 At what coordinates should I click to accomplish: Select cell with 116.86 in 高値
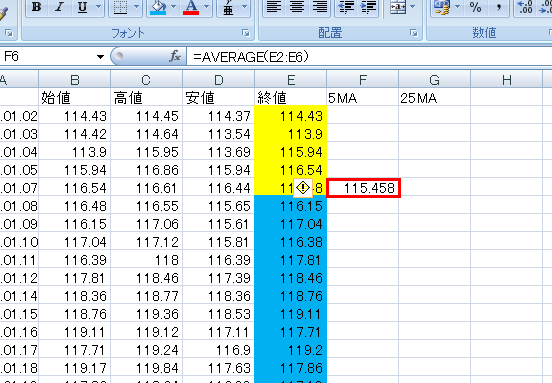(146, 170)
